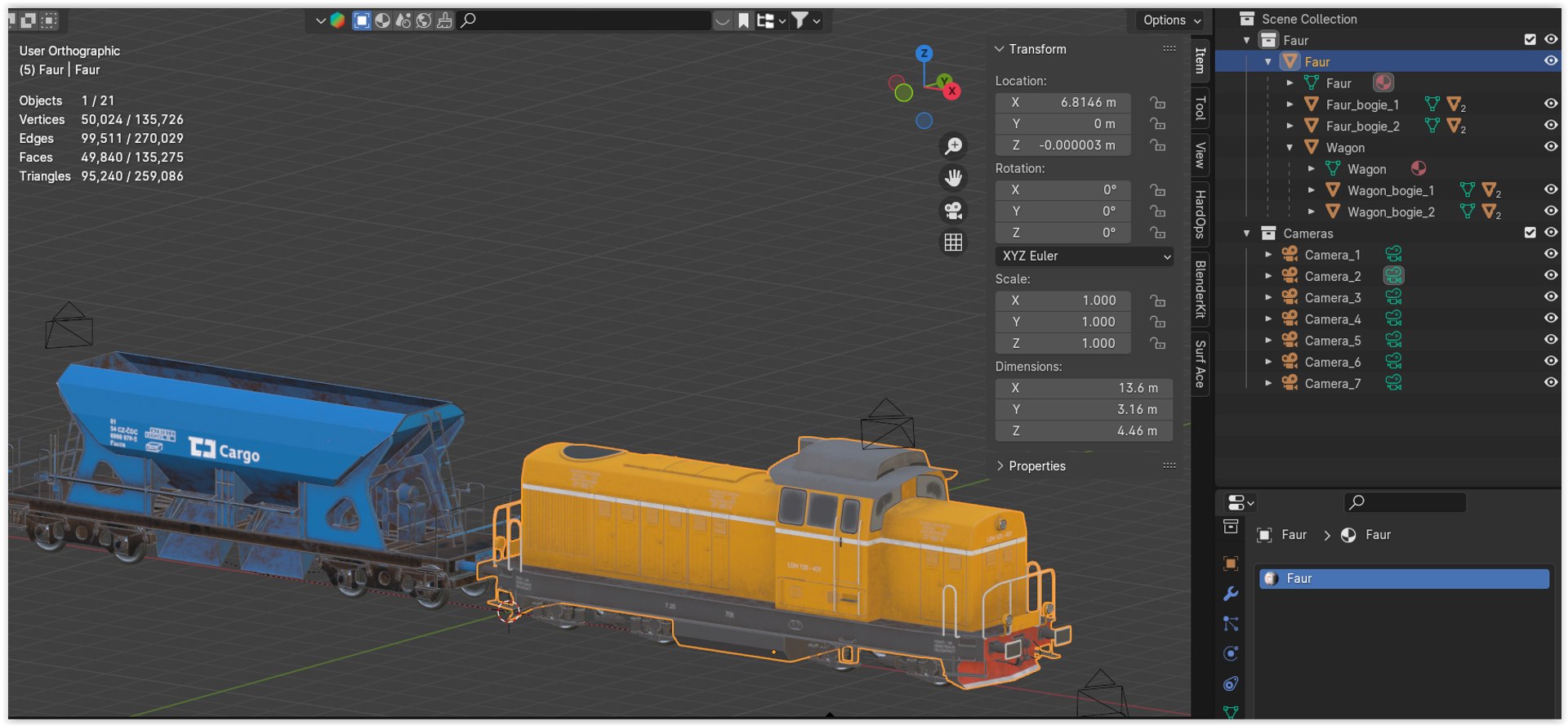Select BlenderKit models asset type icon

pyautogui.click(x=362, y=20)
